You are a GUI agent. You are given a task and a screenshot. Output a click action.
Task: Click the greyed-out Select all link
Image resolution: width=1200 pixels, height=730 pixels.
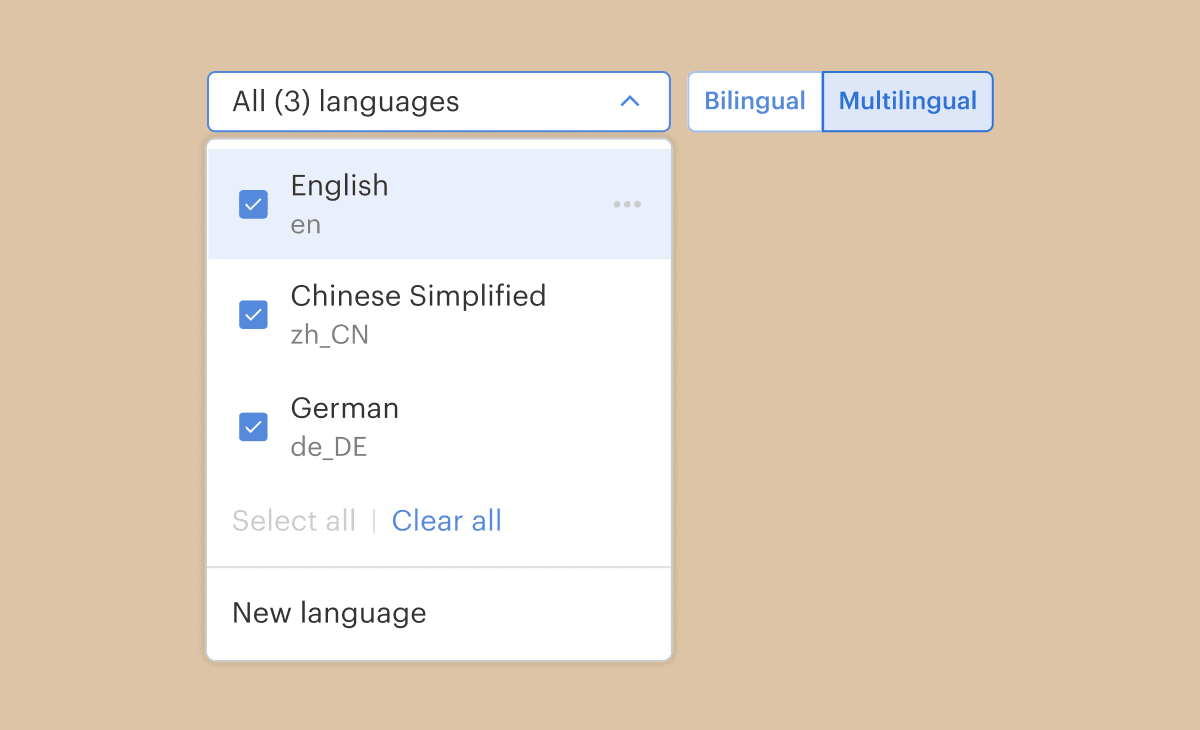pyautogui.click(x=294, y=521)
